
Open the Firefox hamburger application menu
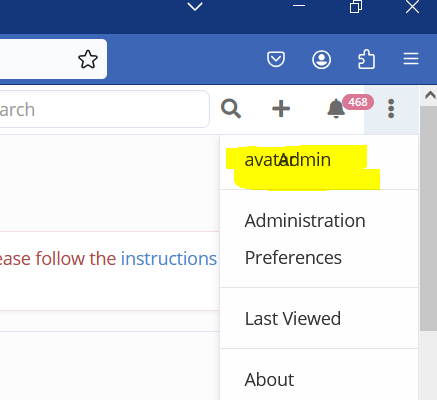(x=411, y=59)
